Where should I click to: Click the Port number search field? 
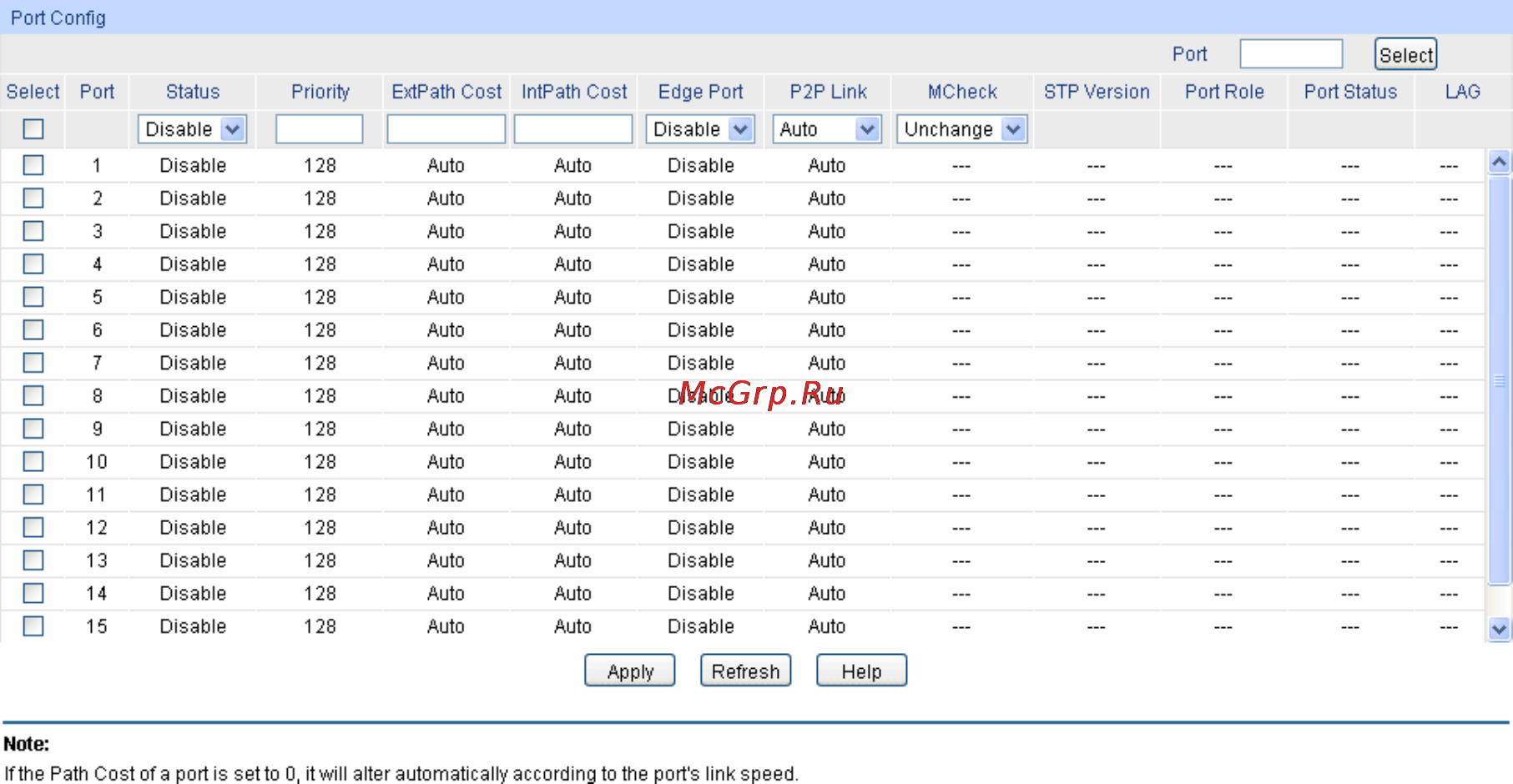[x=1291, y=54]
